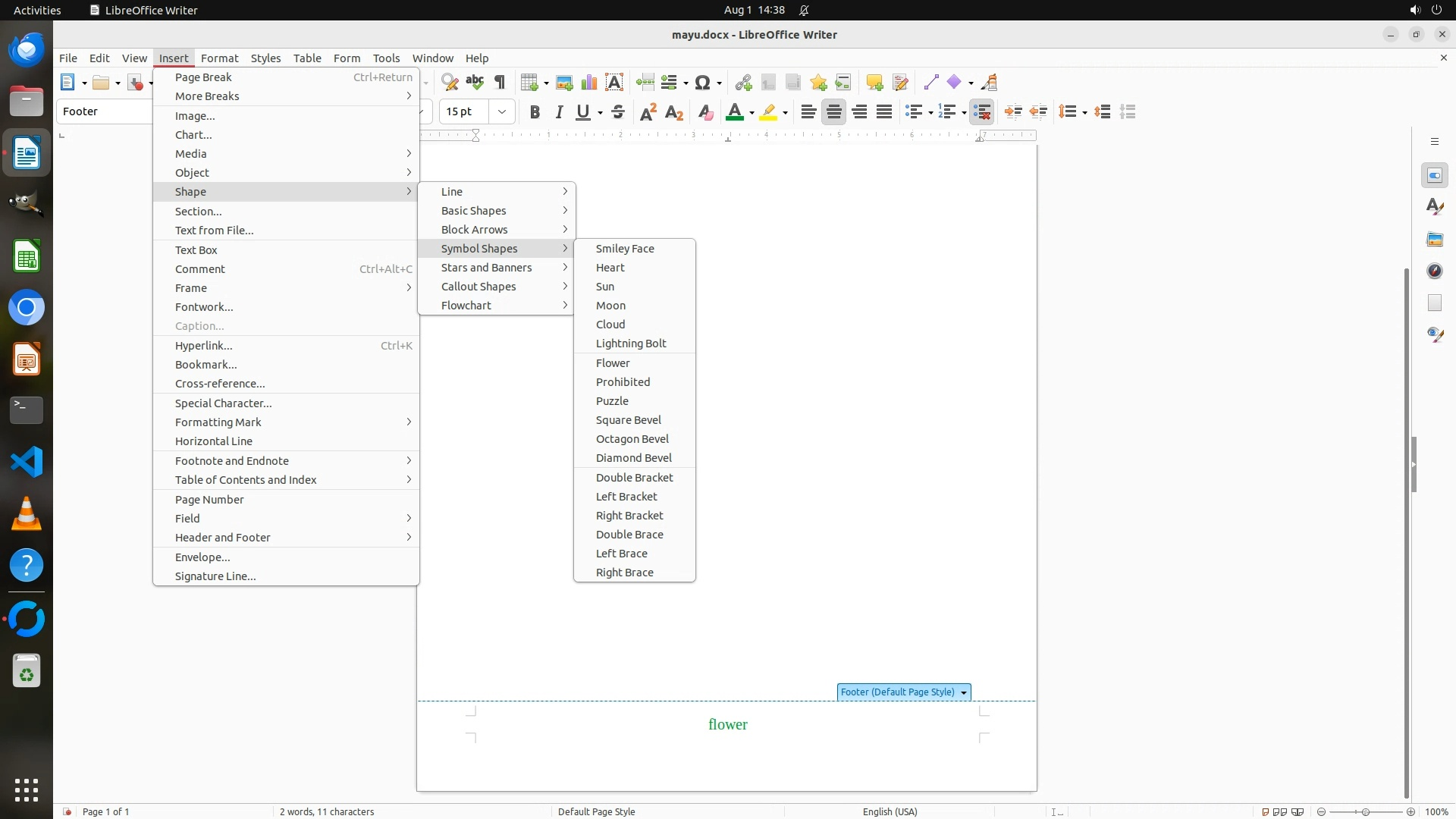Click the Insert Image toolbar icon
1456x819 pixels.
click(564, 83)
